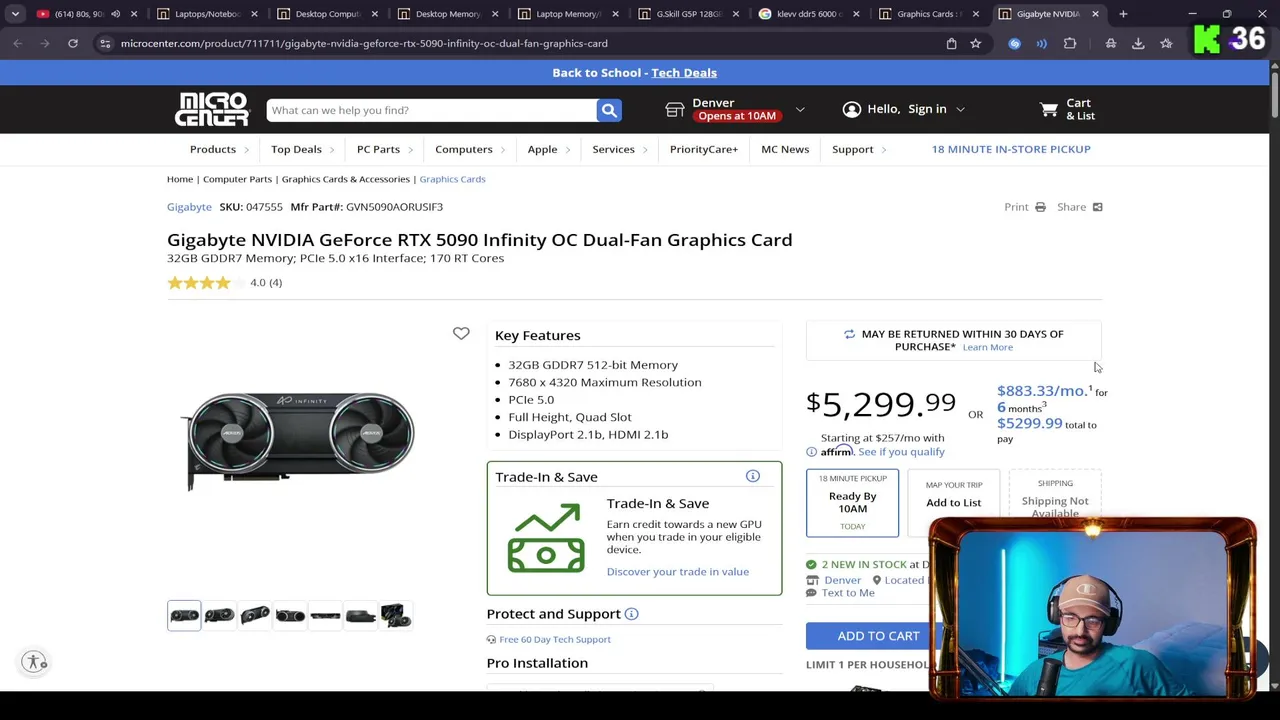Screen dimensions: 1280x720
Task: Click the blue search magnifier button
Action: tap(609, 110)
